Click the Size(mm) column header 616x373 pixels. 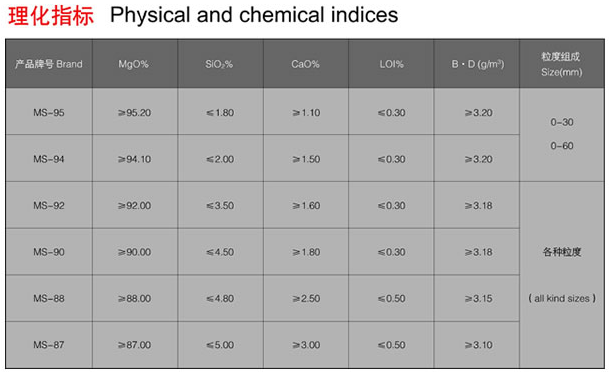pos(562,64)
